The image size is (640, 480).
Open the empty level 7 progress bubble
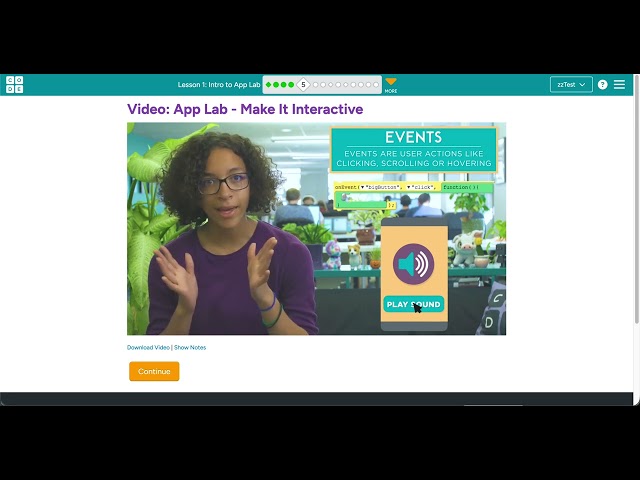[x=323, y=85]
